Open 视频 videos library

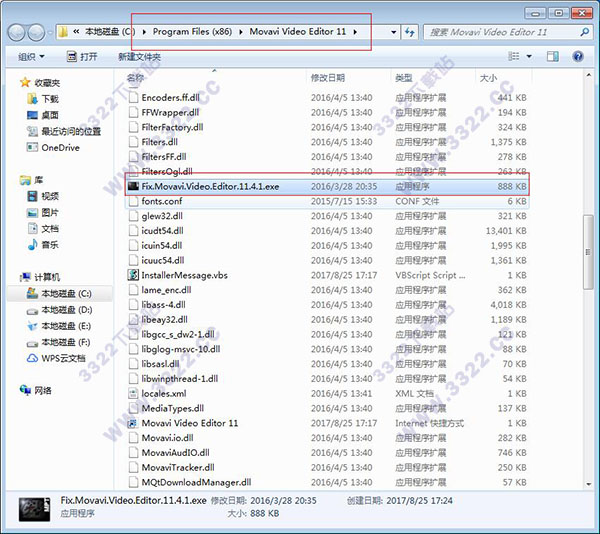tap(43, 196)
